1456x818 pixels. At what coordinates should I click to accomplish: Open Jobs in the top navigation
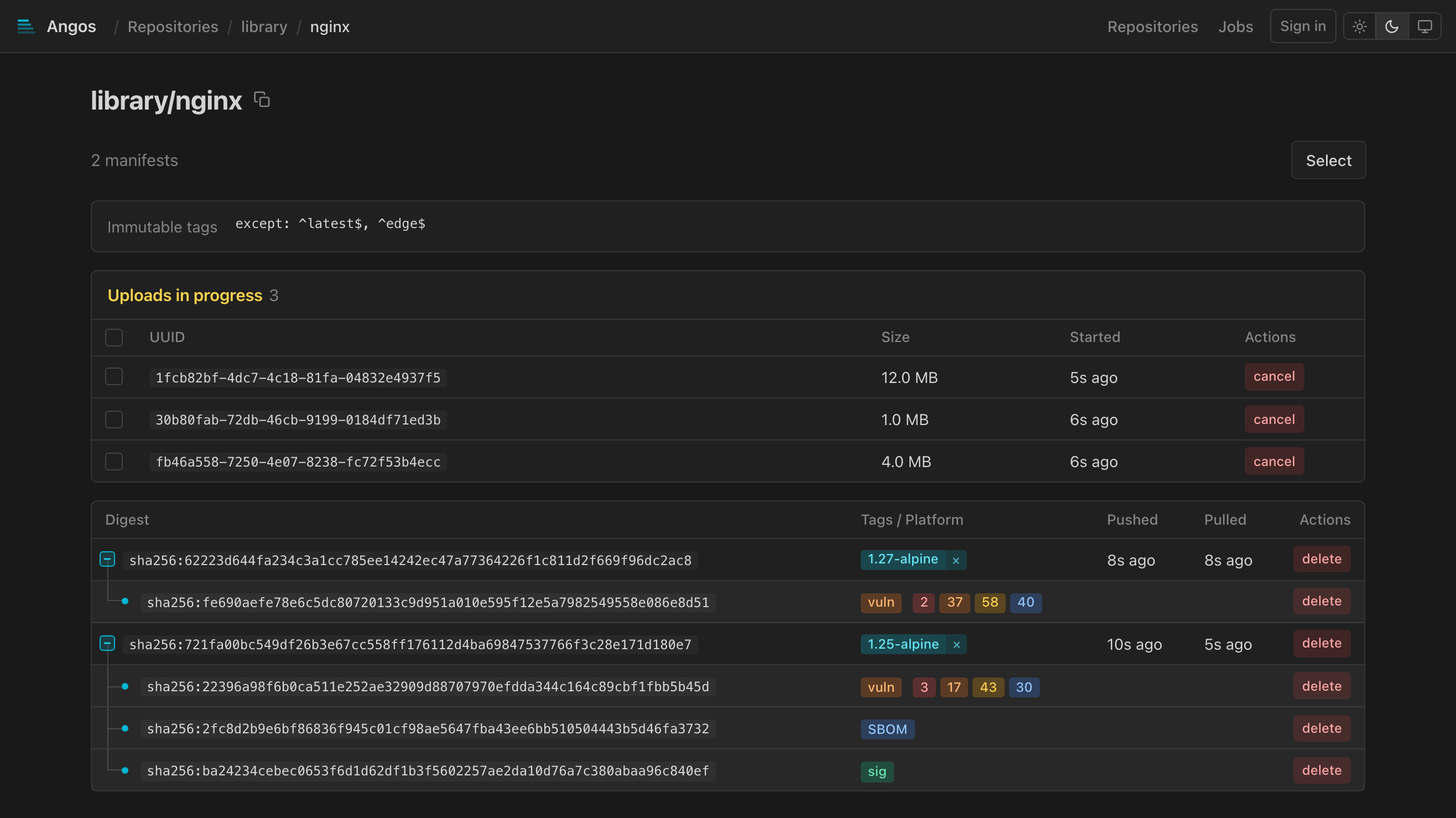(1236, 27)
